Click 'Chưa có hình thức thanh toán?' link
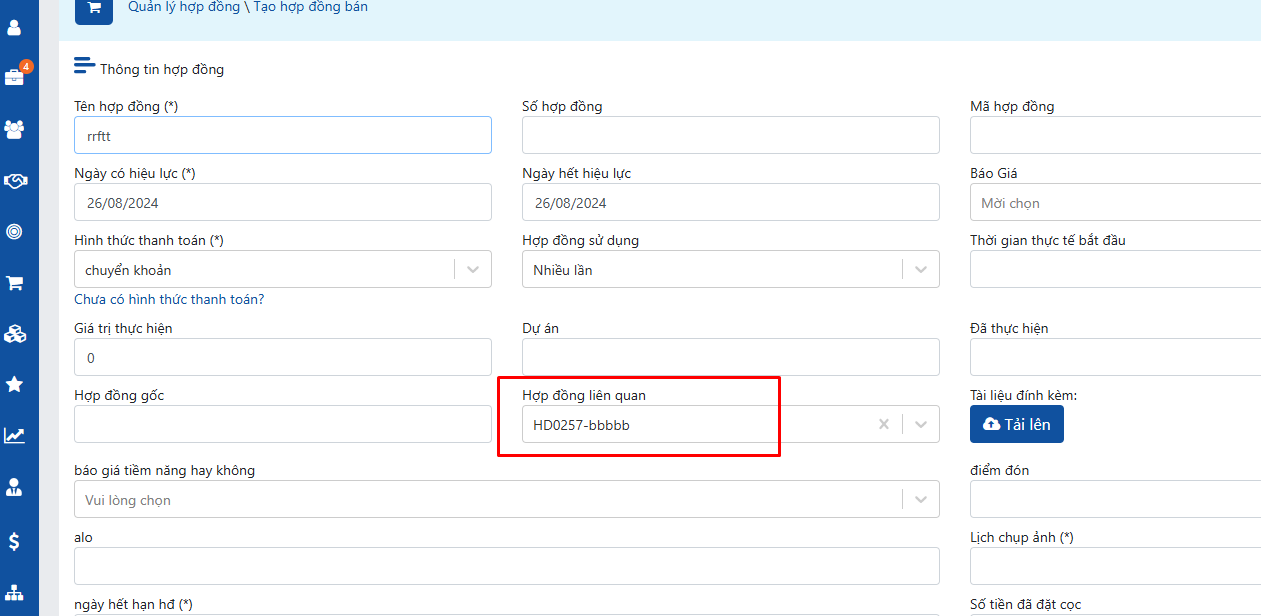1261x616 pixels. (x=169, y=299)
